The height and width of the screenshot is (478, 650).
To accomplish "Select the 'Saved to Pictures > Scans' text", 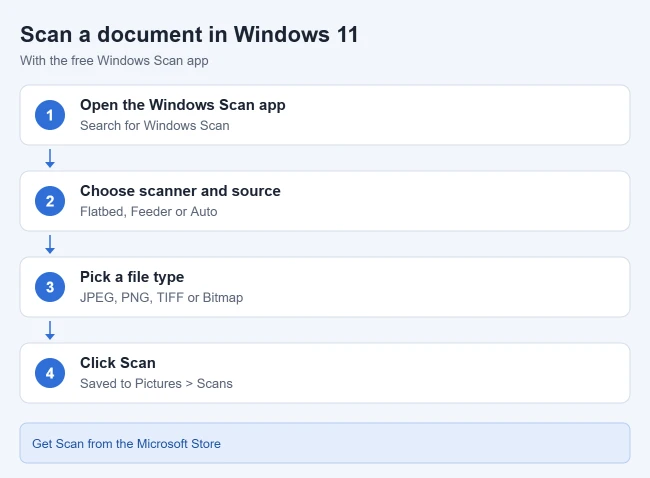I will click(156, 383).
